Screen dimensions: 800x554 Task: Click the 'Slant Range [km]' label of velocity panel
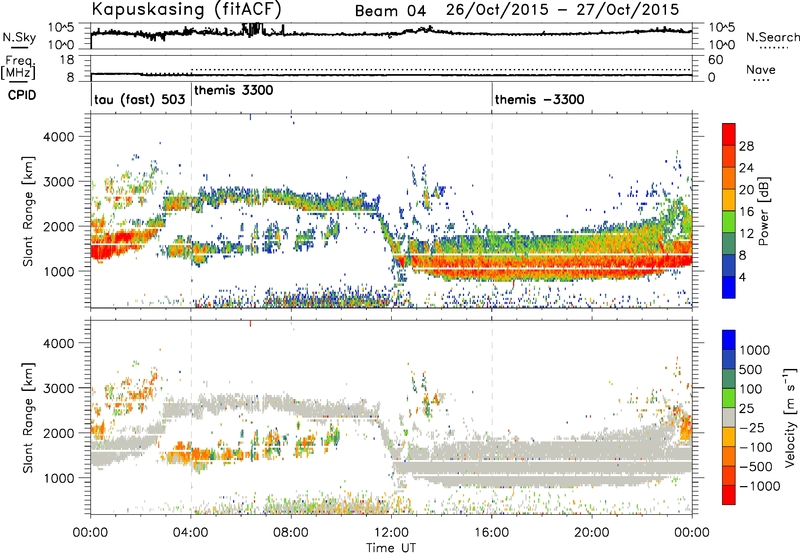(x=28, y=418)
